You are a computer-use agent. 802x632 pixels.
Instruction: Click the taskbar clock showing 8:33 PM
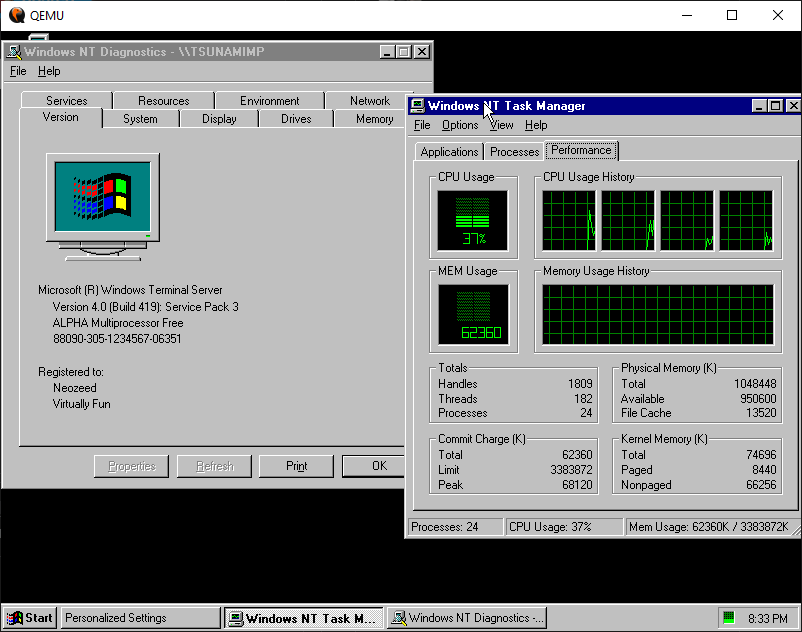click(x=767, y=618)
